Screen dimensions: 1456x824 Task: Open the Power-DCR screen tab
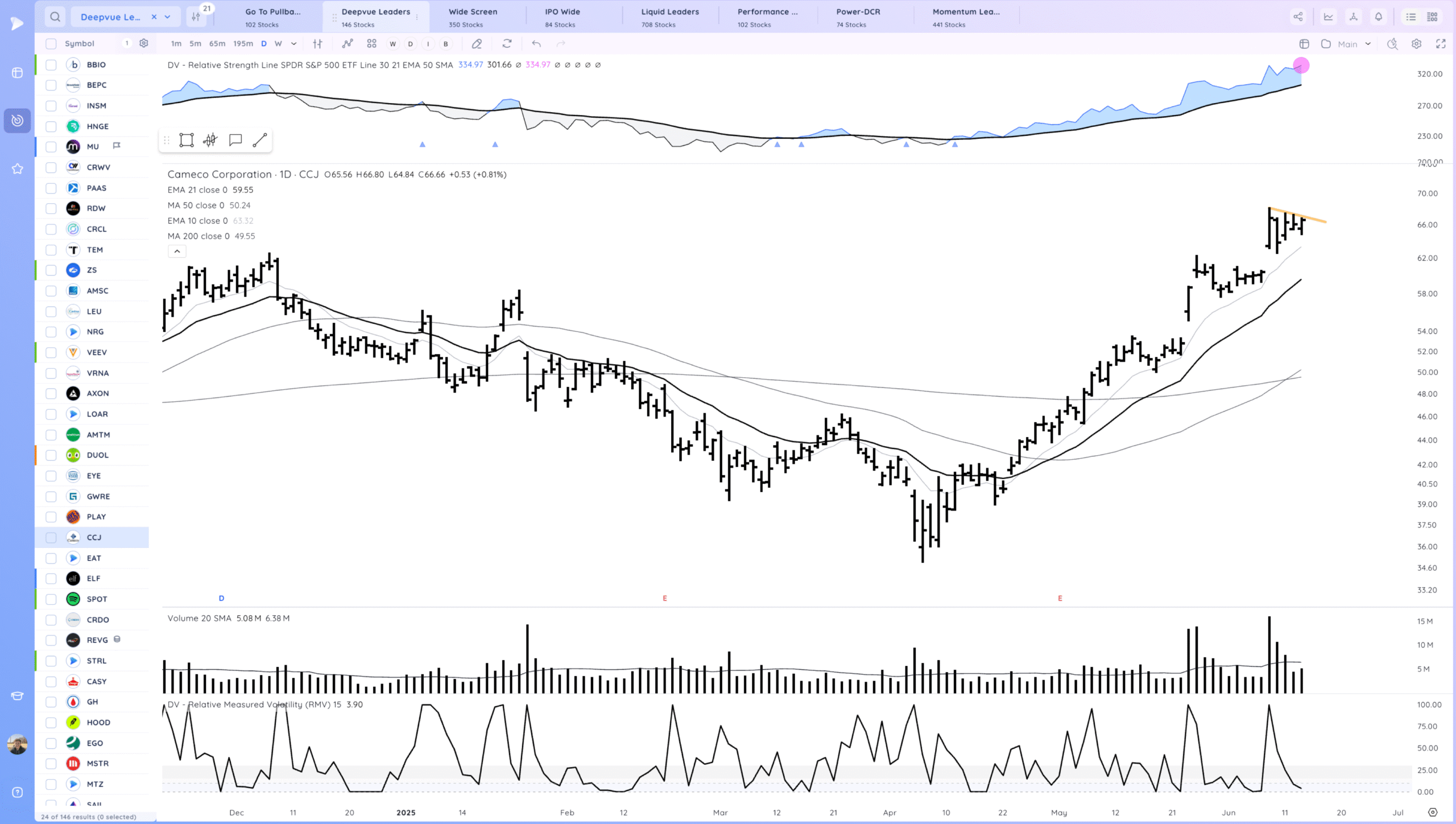(858, 17)
